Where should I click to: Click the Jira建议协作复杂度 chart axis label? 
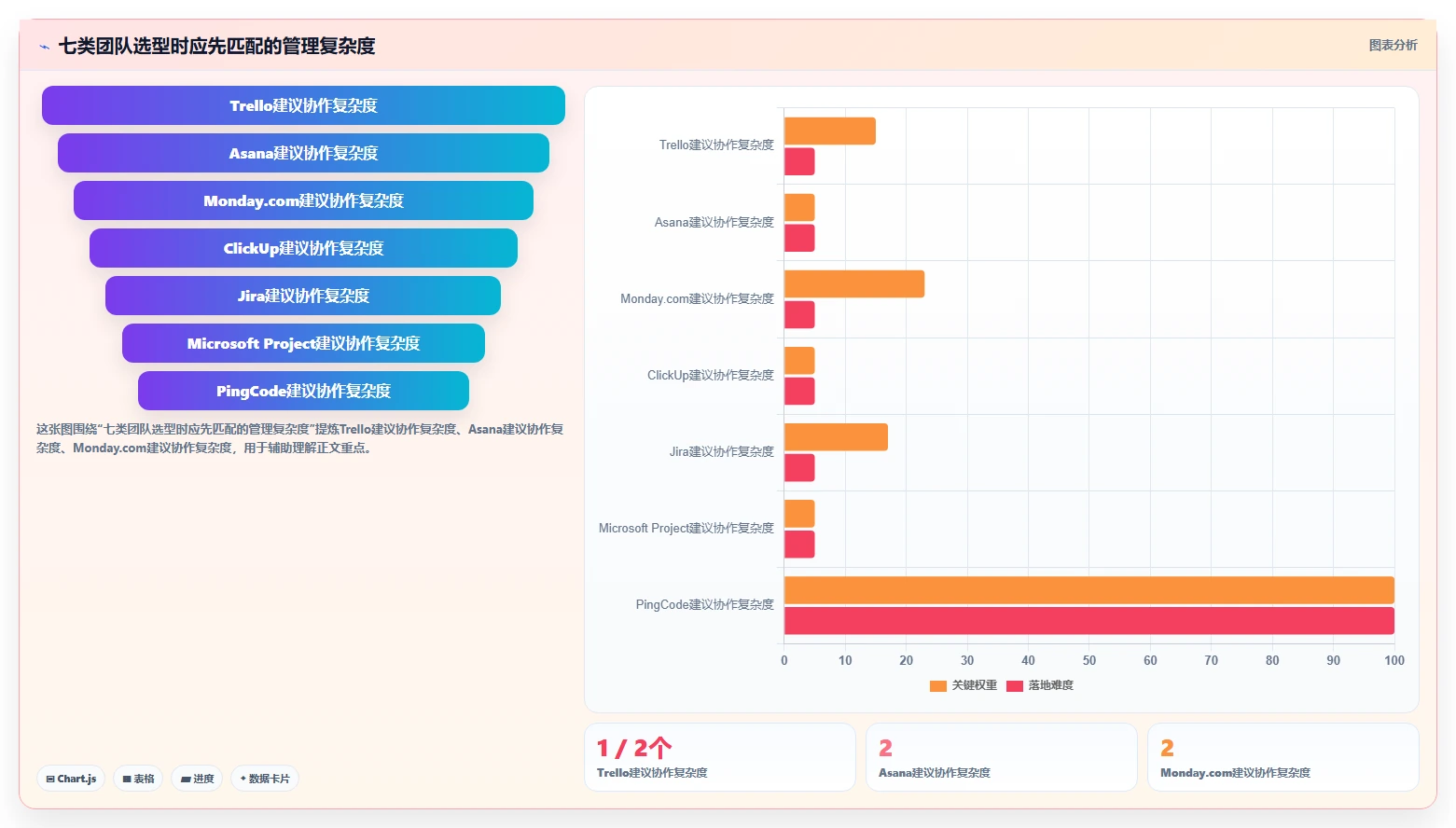721,451
